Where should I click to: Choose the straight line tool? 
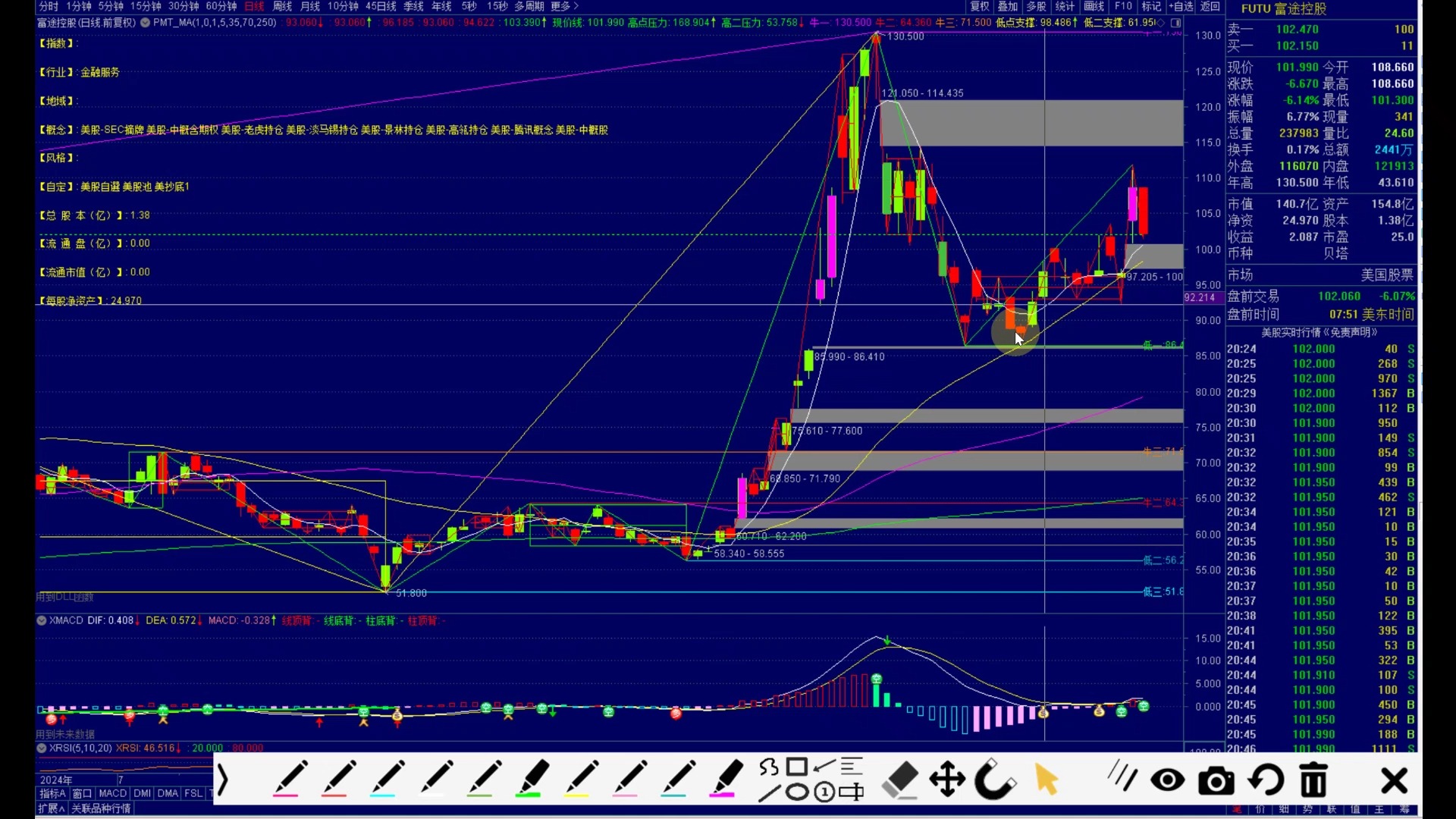tap(769, 793)
